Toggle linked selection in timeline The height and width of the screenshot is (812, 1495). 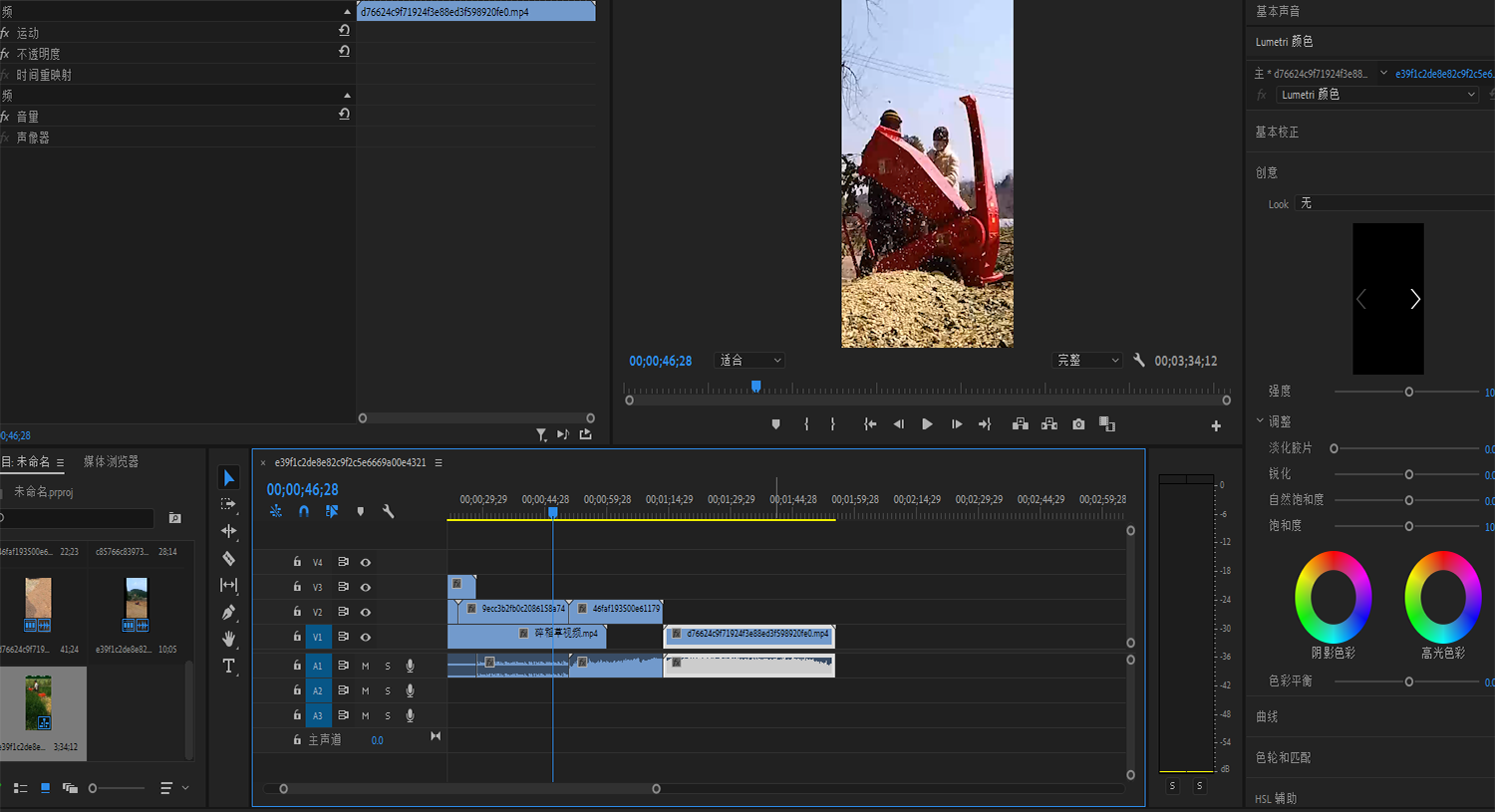(332, 511)
